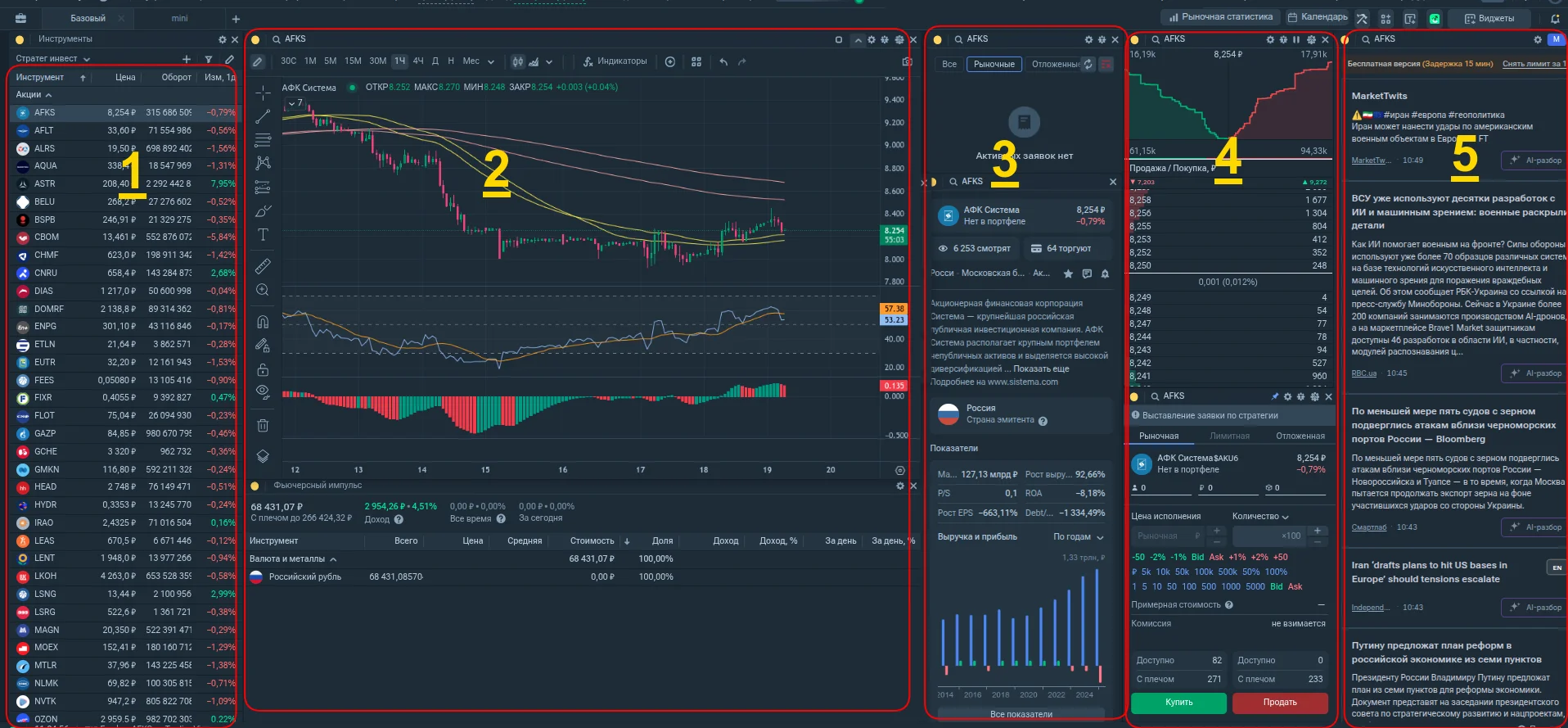Screen dimensions: 1568x728
Task: Open the Стратег инвест watchlist dropdown
Action: point(53,59)
